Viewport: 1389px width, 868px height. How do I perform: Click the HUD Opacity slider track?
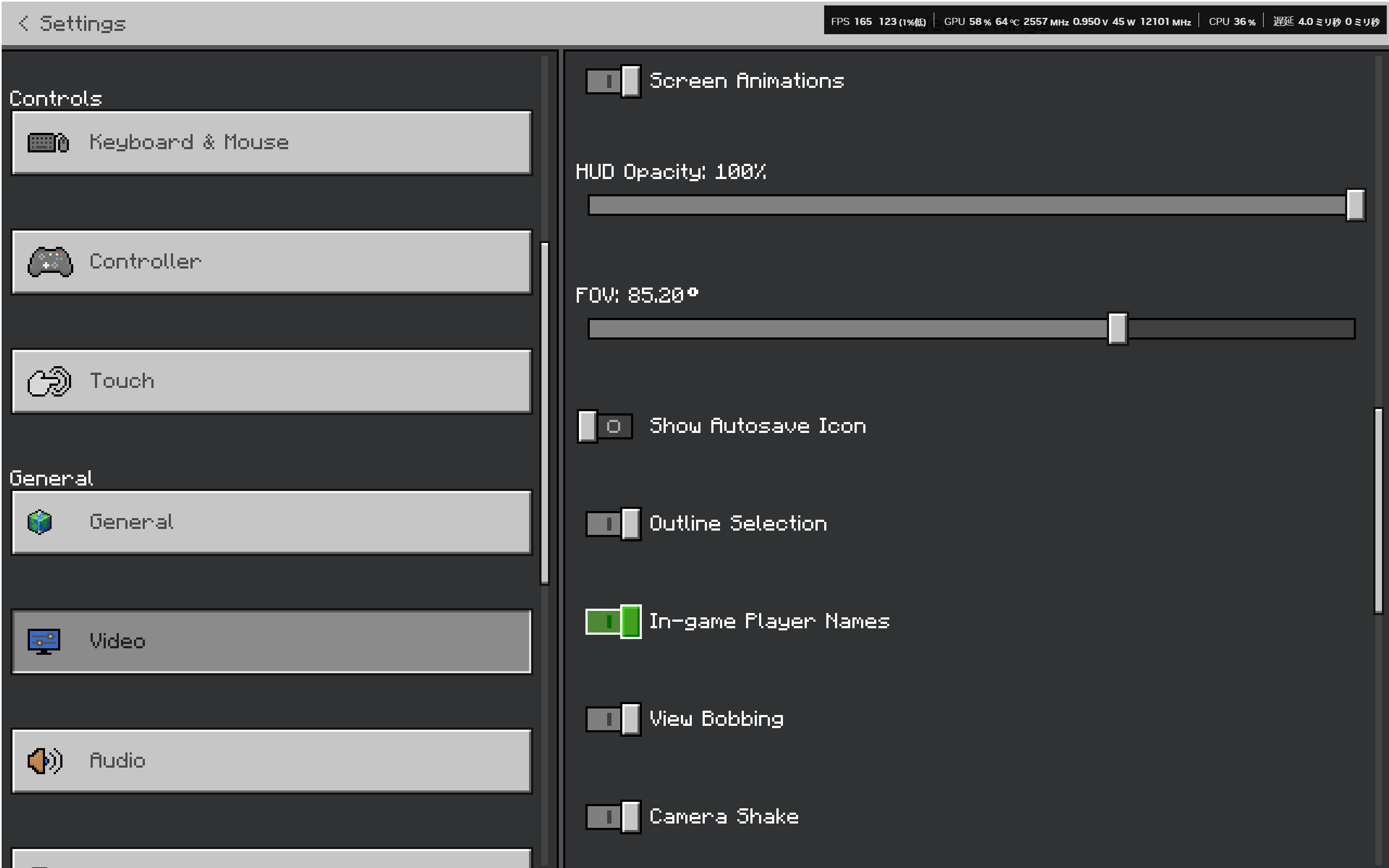[964, 205]
